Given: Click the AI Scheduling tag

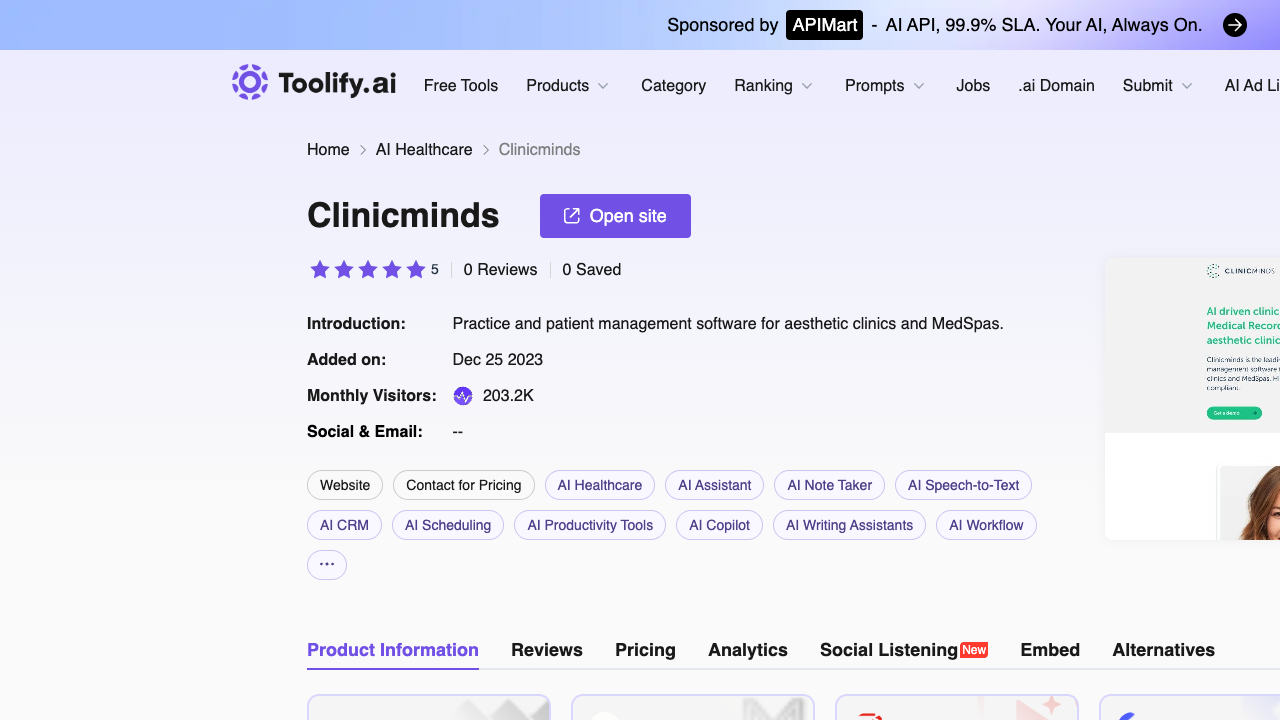Looking at the screenshot, I should (x=448, y=525).
